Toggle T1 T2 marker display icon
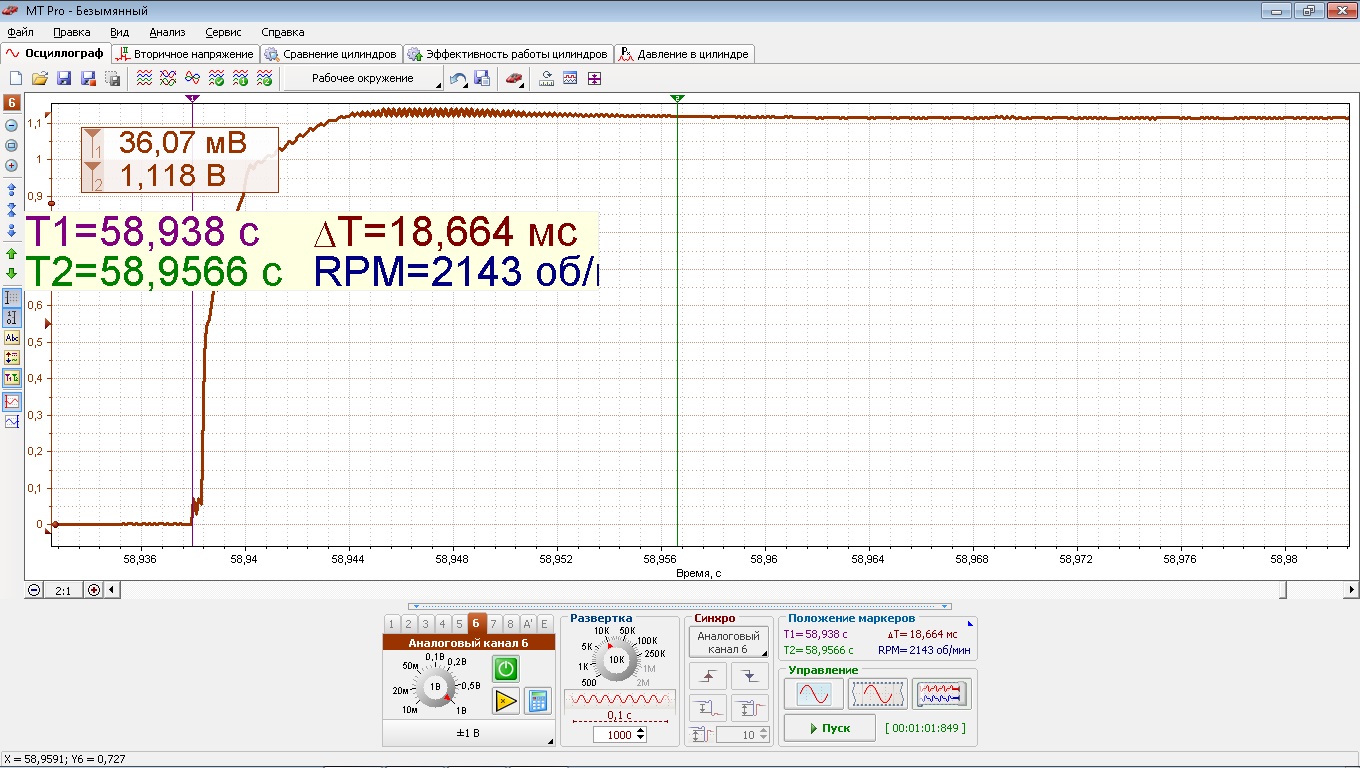The height and width of the screenshot is (768, 1360). pos(12,378)
